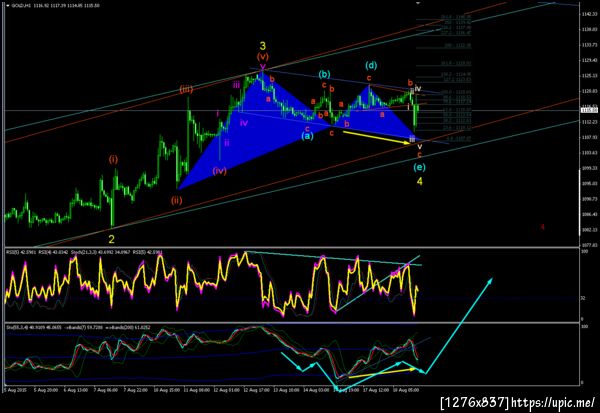Select the purple ii sub-wave label
This screenshot has height=413, width=600.
point(227,143)
